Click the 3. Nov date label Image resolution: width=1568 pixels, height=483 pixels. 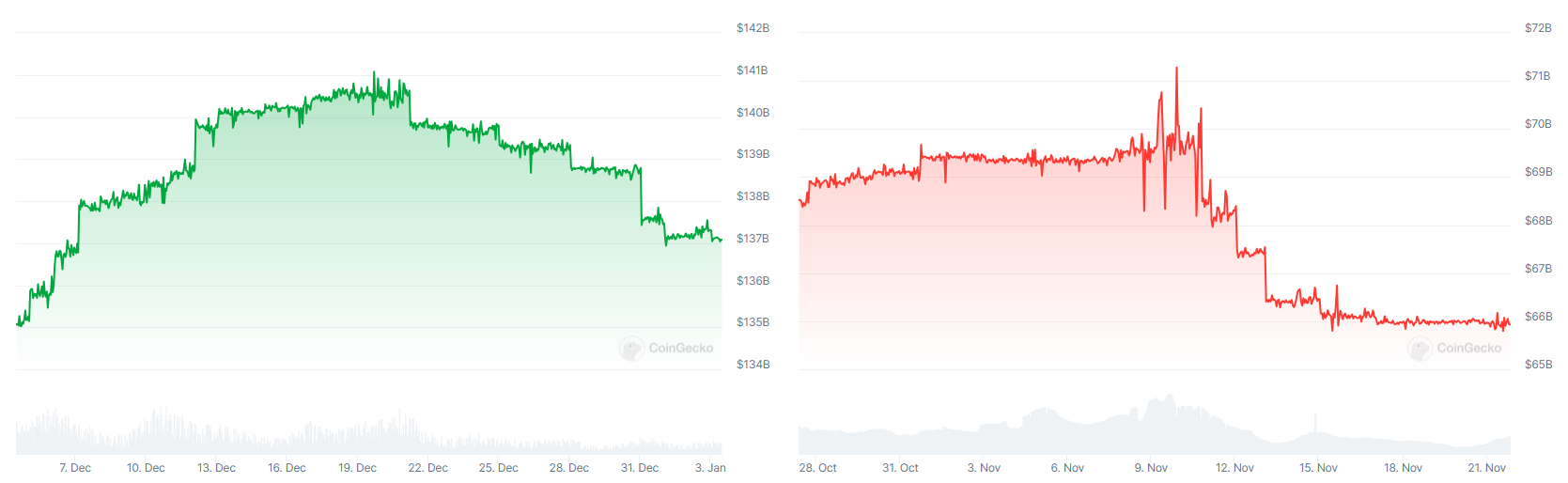984,468
